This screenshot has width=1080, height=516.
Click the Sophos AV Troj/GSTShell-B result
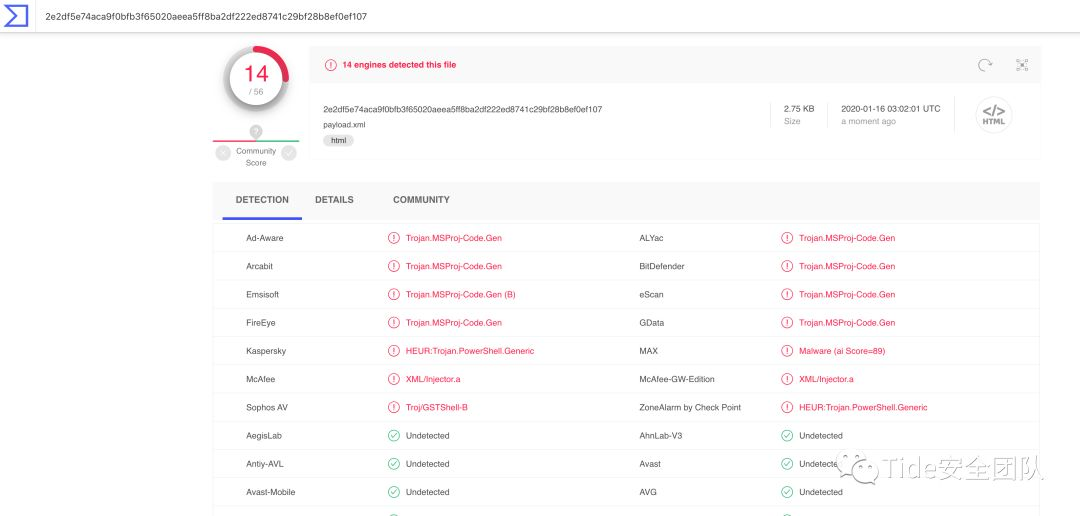pos(436,408)
